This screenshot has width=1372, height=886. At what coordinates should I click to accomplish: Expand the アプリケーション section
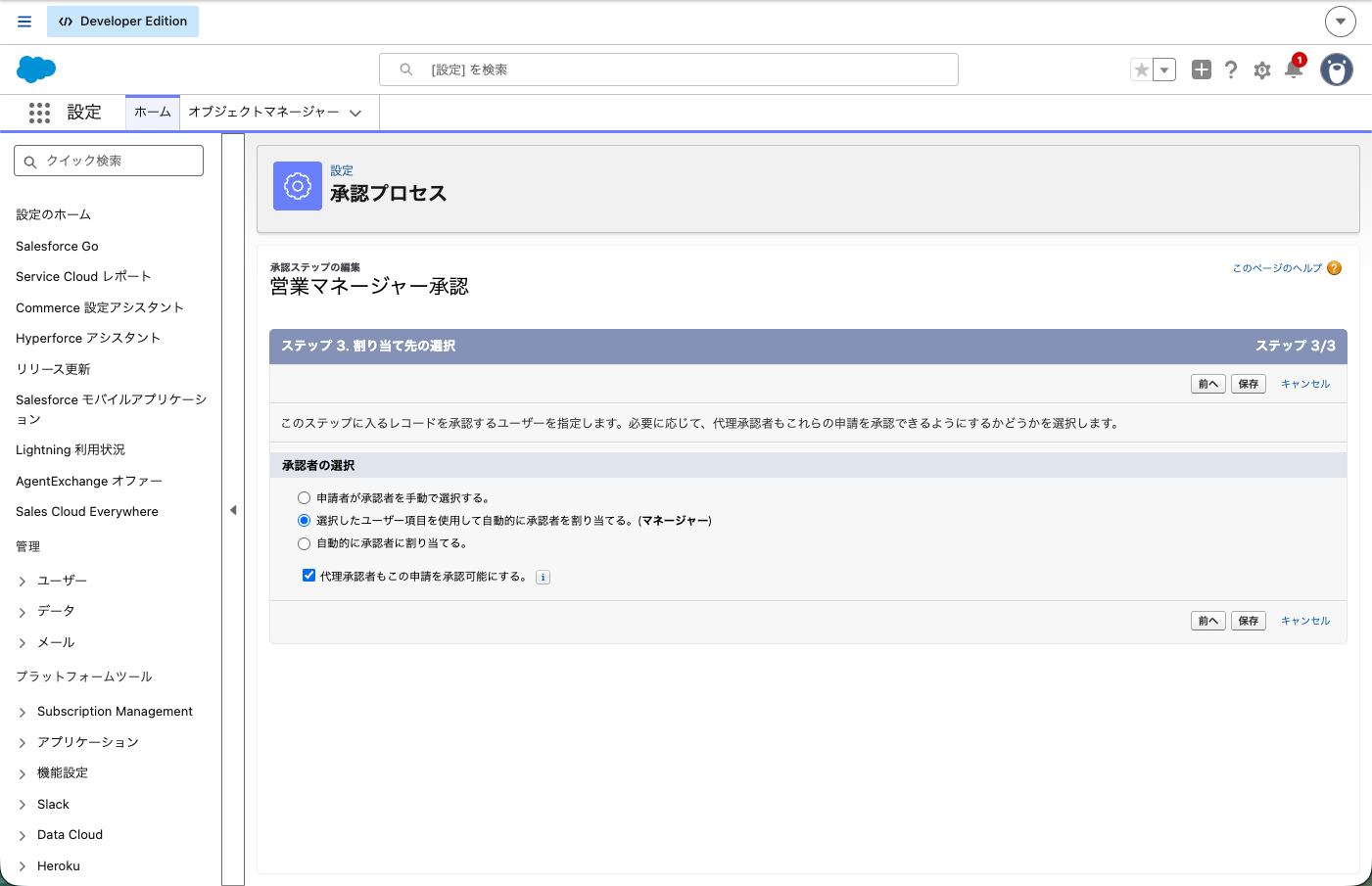pyautogui.click(x=23, y=743)
